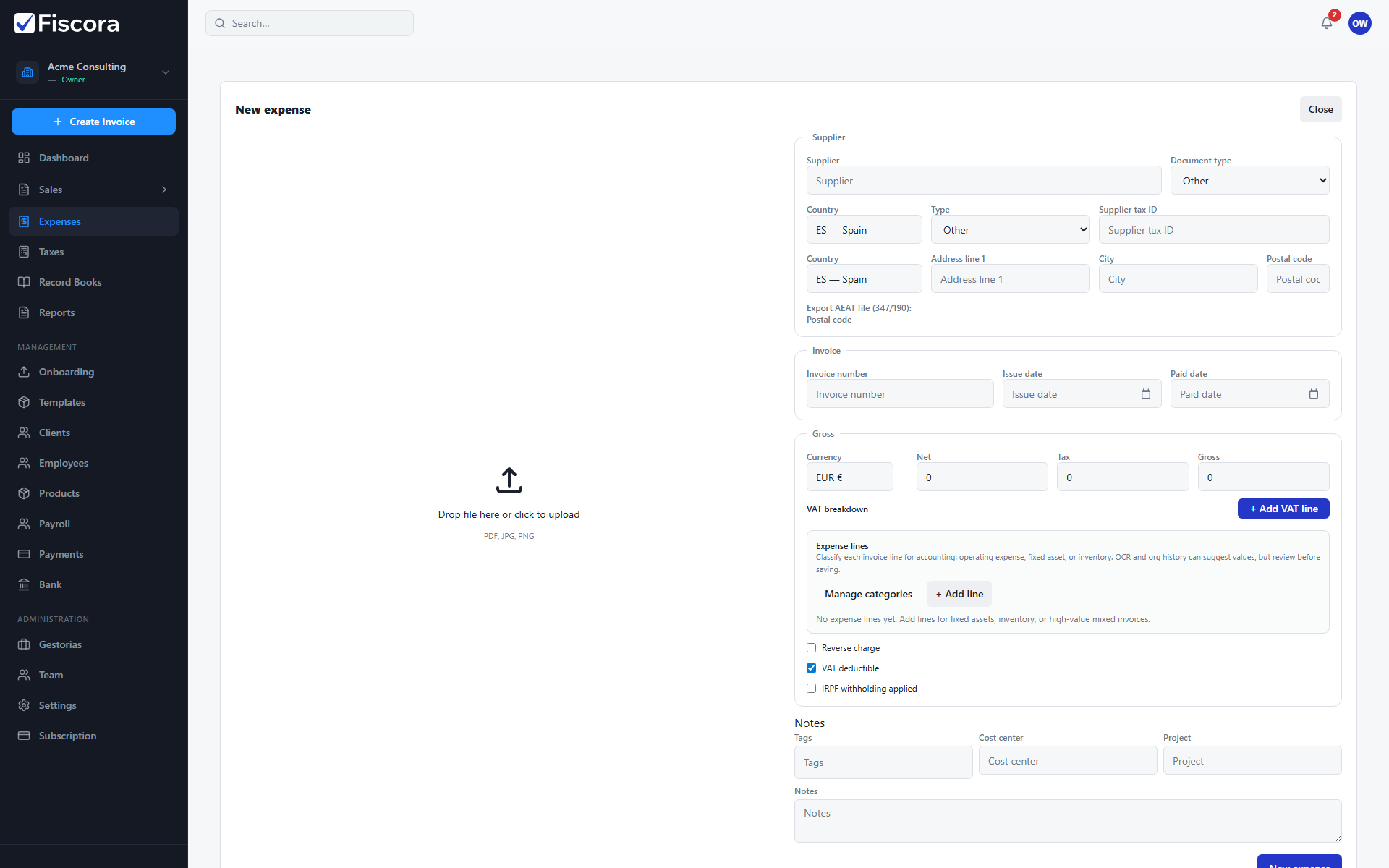1389x868 pixels.
Task: Open the Paid date calendar picker
Action: coord(1314,394)
